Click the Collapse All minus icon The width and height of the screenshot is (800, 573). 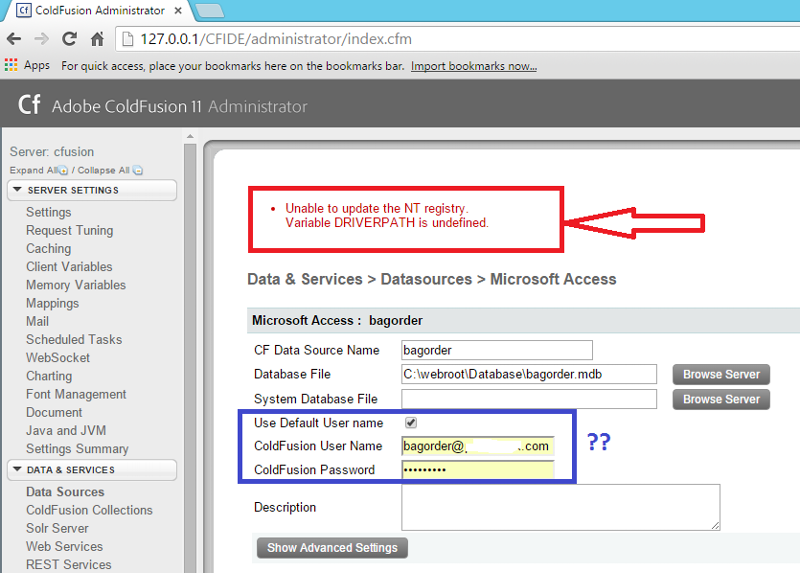point(138,170)
